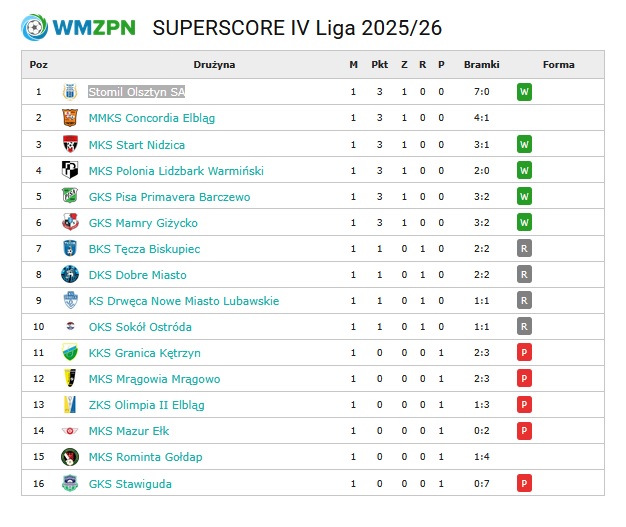Open the ZKS Olimpia II Elbląg link
This screenshot has height=527, width=626.
pyautogui.click(x=146, y=405)
